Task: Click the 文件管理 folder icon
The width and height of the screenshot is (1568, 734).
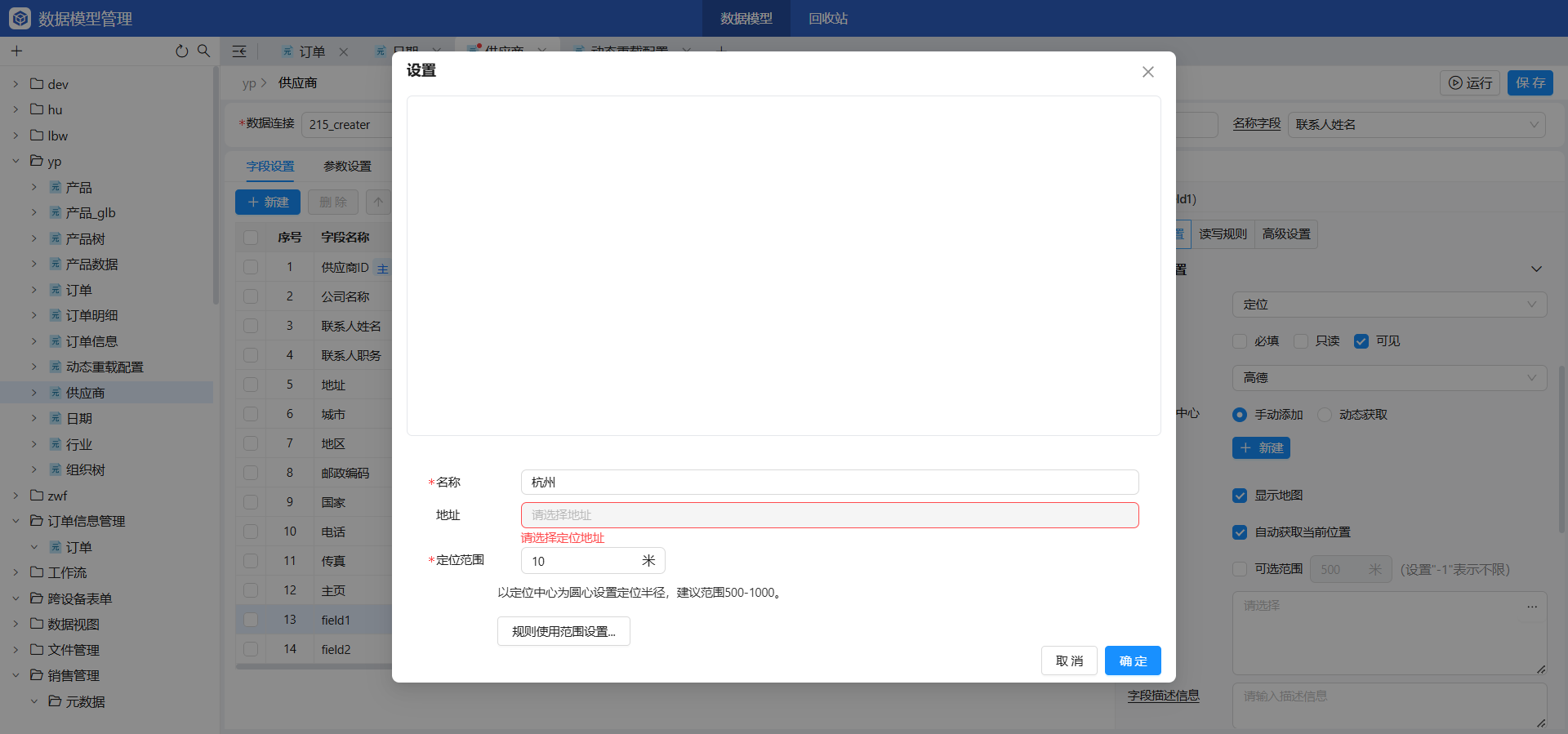Action: click(37, 650)
